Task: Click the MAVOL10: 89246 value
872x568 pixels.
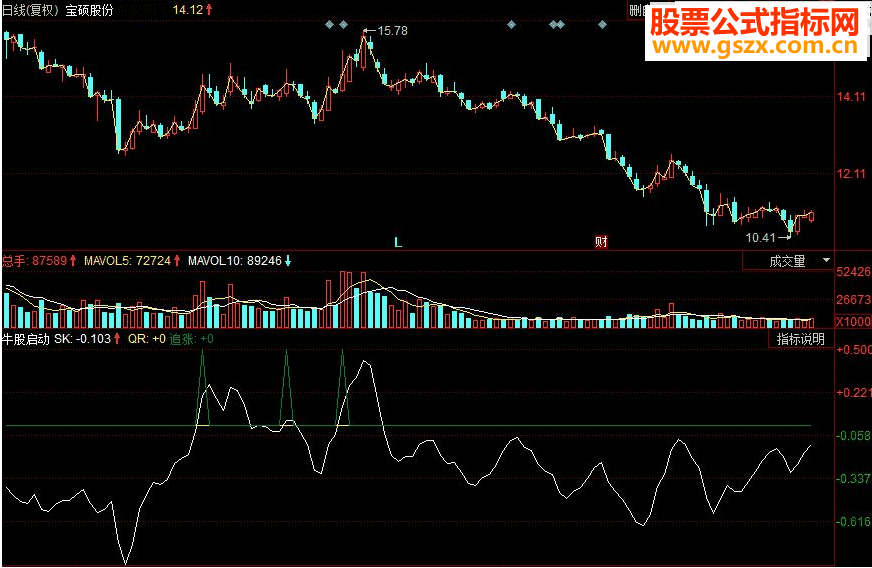Action: pos(235,260)
